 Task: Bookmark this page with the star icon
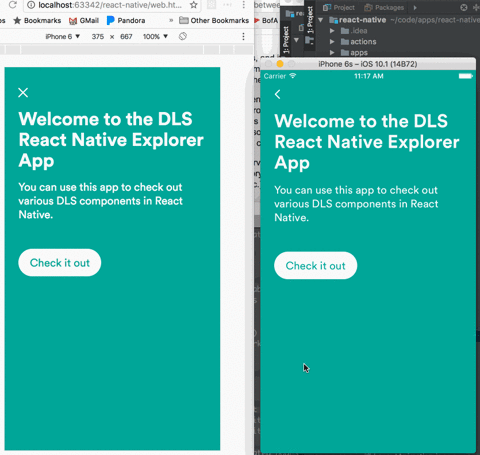point(193,5)
